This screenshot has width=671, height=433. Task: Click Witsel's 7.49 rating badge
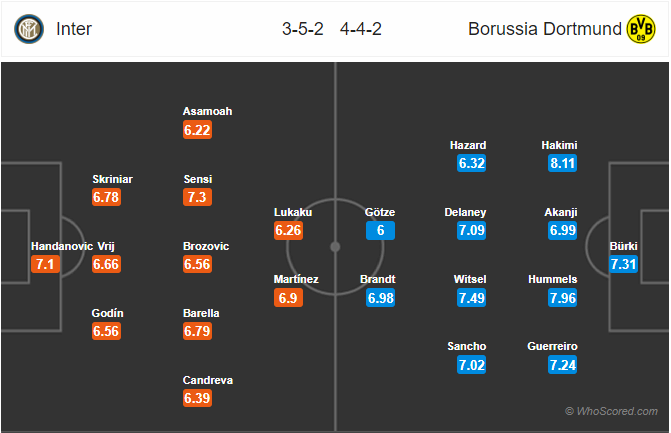(x=471, y=298)
